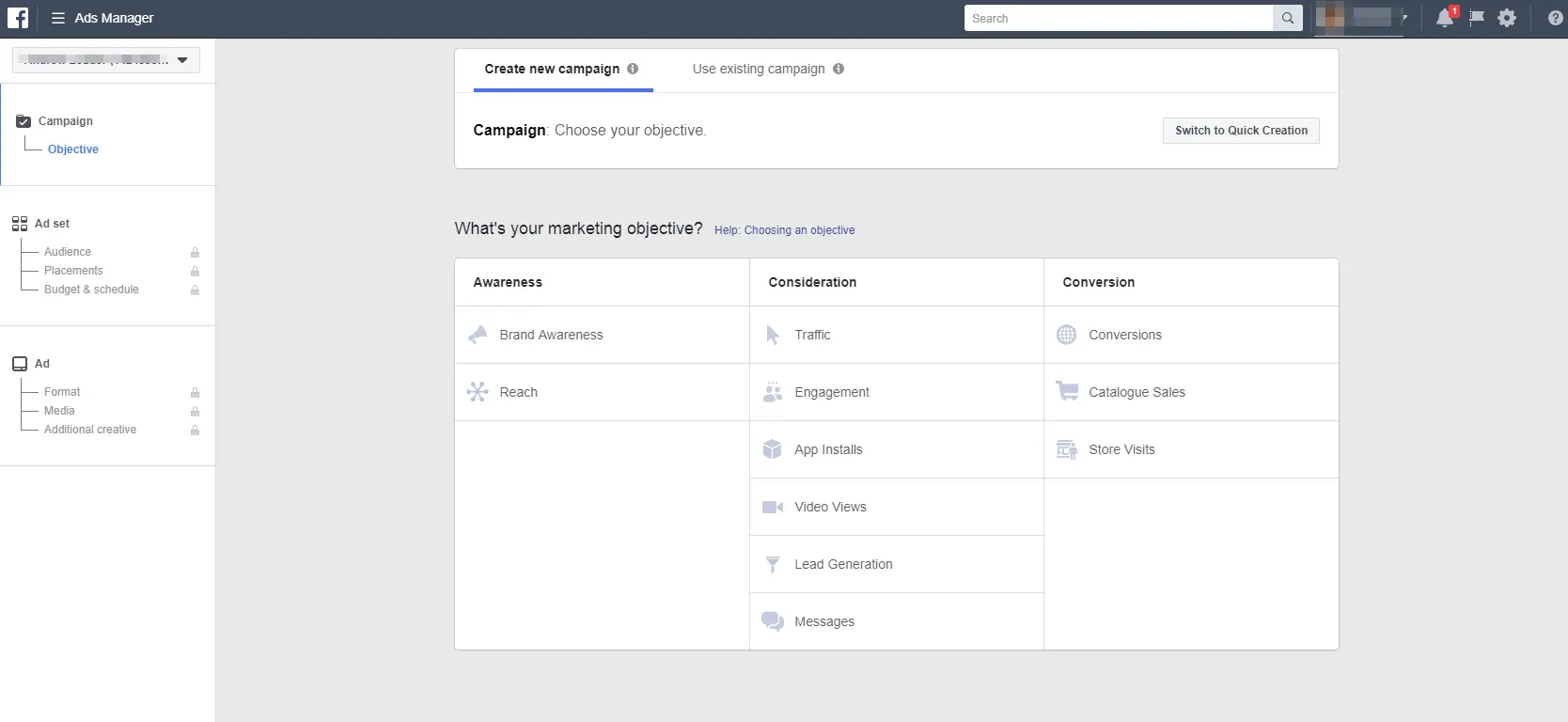The image size is (1568, 722).
Task: Choose the Brand Awareness objective
Action: click(551, 335)
